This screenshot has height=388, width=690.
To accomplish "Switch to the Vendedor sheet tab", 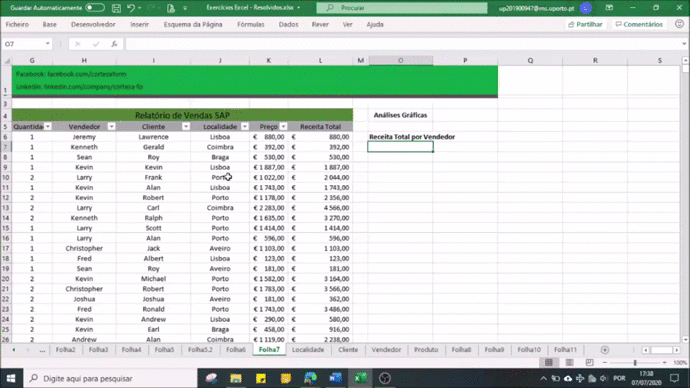I will 386,350.
